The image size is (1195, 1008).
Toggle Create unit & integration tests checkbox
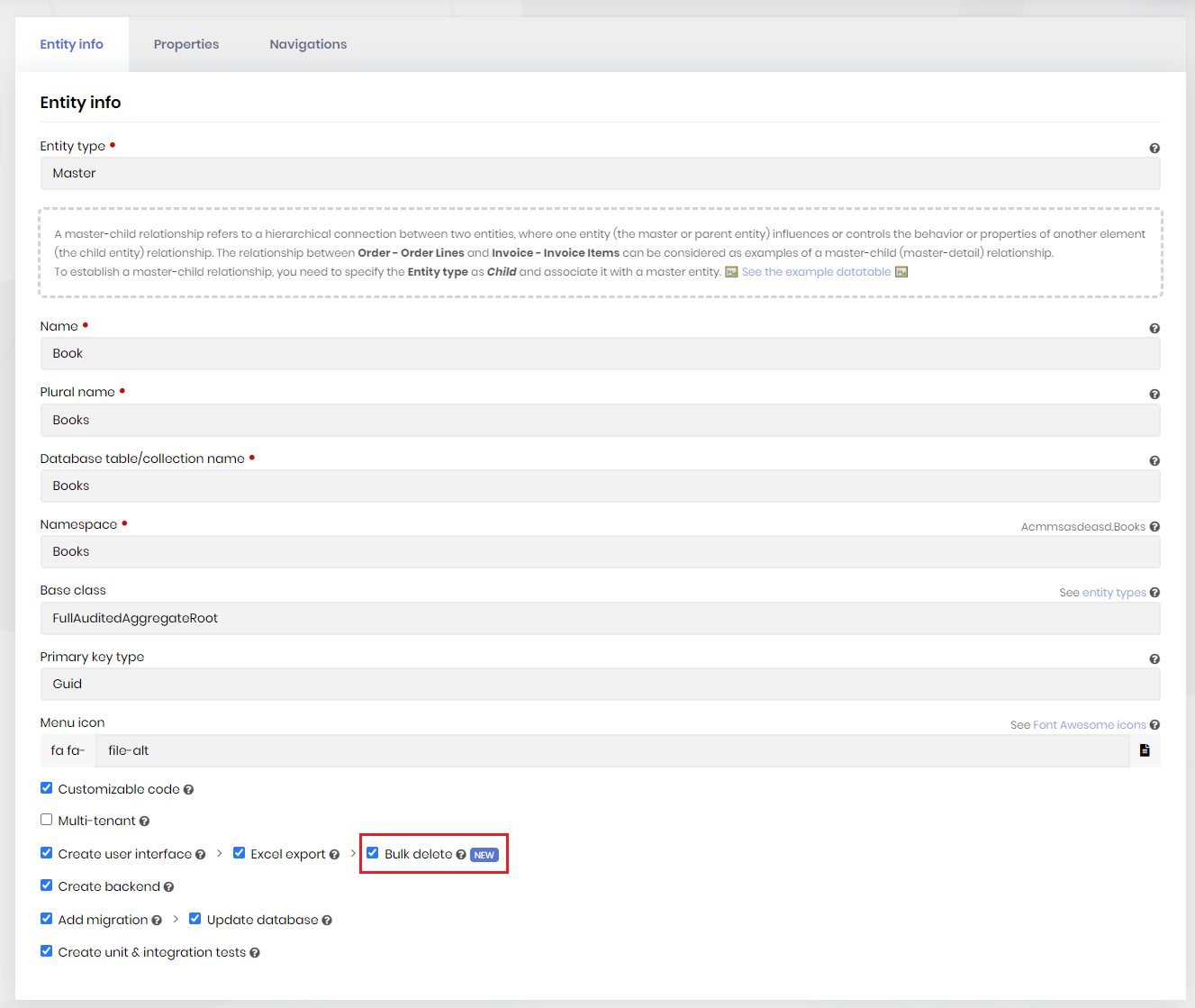[x=47, y=951]
